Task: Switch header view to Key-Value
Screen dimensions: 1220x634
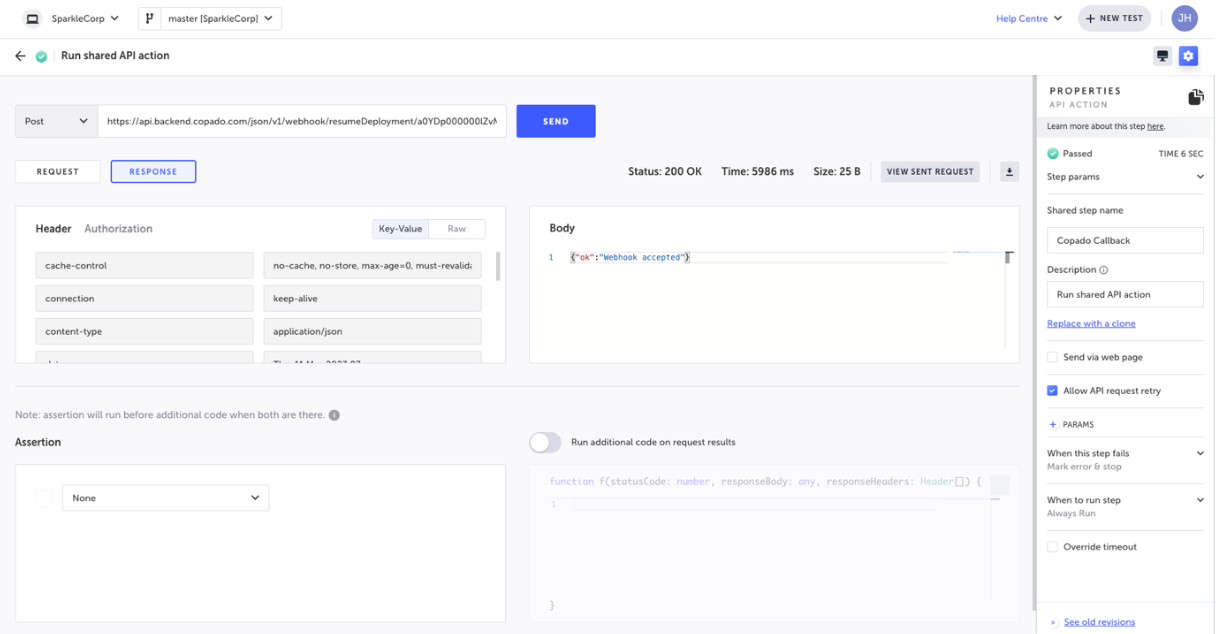Action: coord(400,229)
